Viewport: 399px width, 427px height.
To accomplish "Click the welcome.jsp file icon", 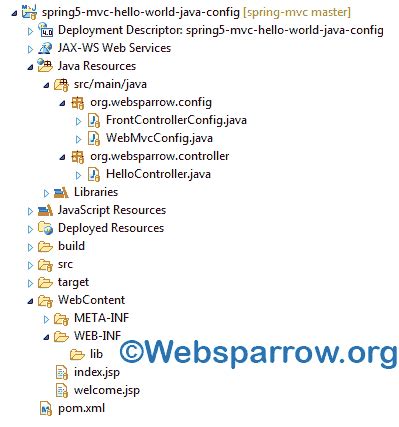I will click(62, 391).
